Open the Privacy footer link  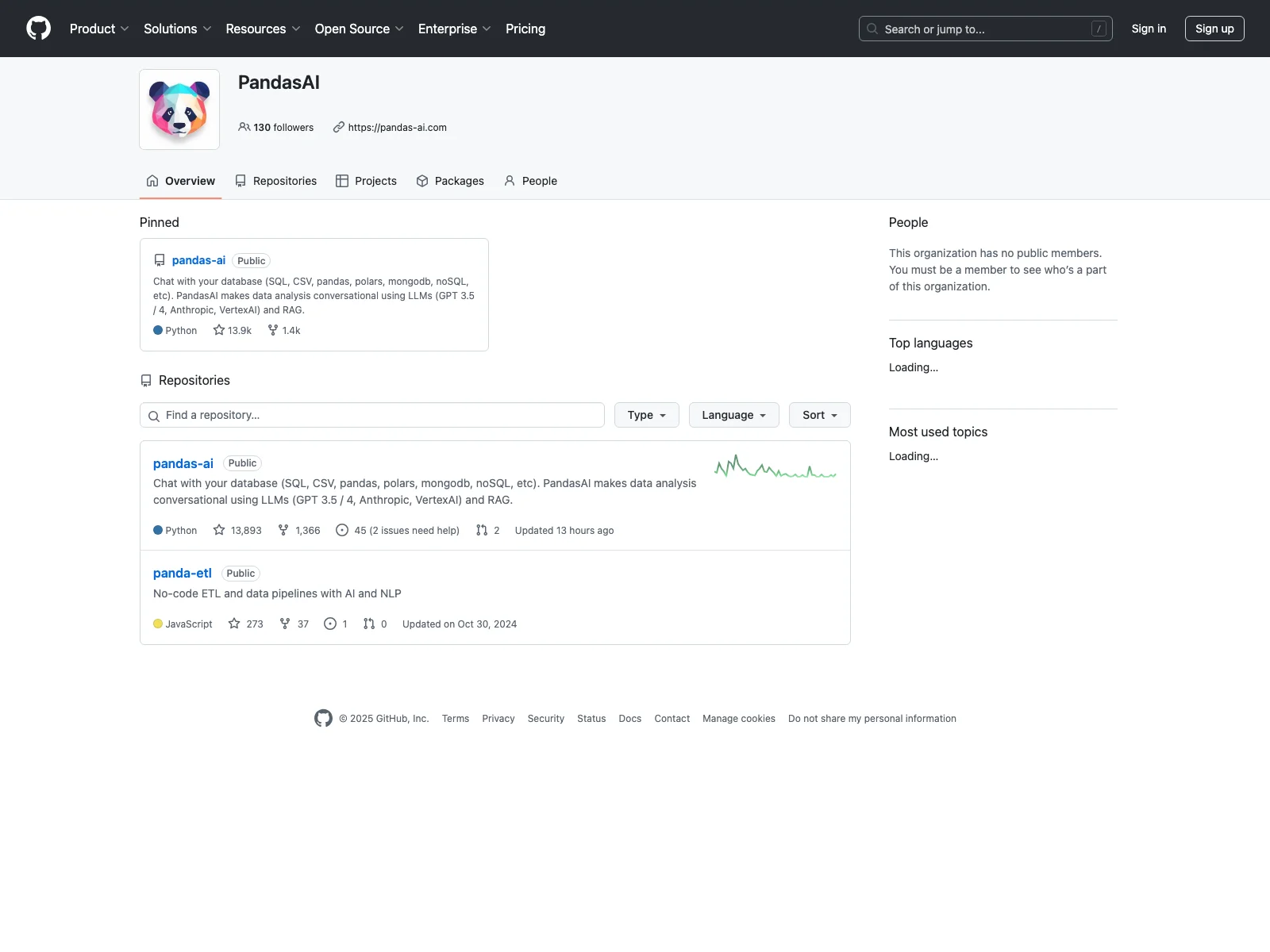[x=498, y=719]
